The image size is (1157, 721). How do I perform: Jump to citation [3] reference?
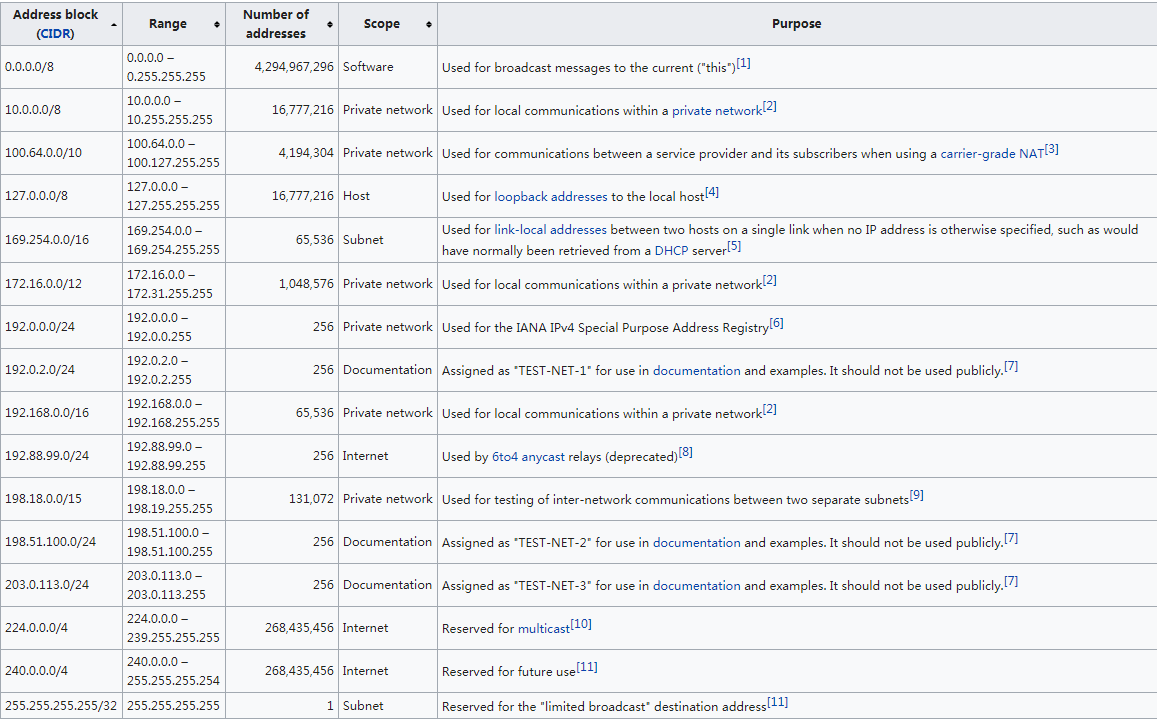1051,149
